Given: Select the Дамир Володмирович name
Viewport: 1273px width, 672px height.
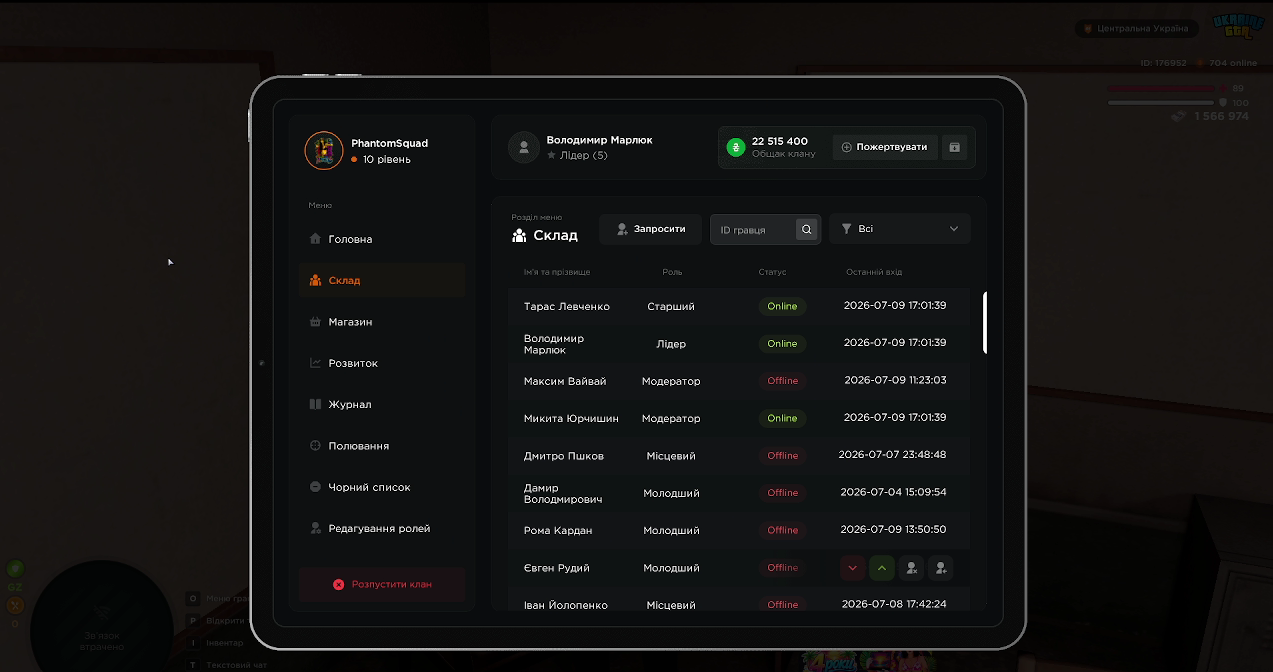Looking at the screenshot, I should (x=563, y=493).
